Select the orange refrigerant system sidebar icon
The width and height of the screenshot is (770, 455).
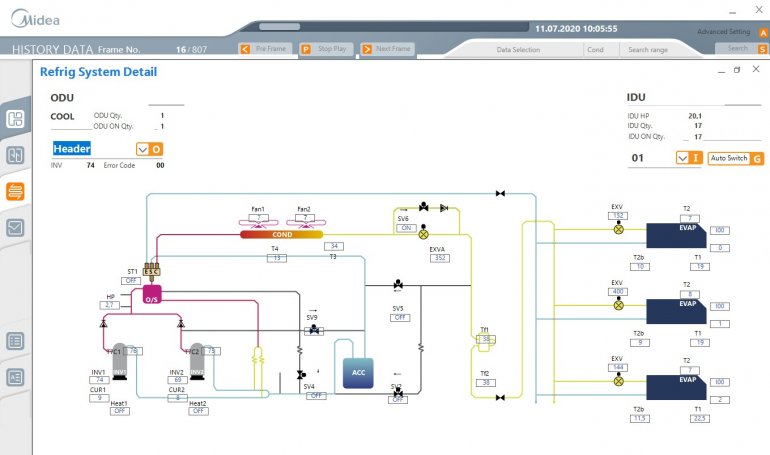[x=15, y=191]
